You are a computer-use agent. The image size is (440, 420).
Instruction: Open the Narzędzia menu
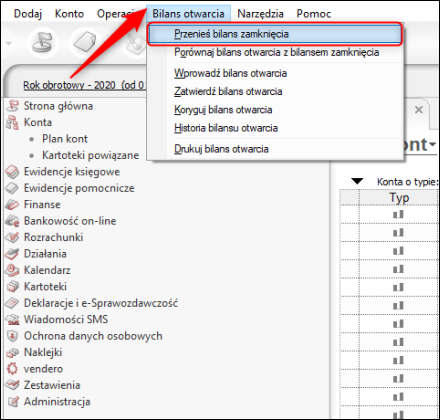[x=260, y=14]
